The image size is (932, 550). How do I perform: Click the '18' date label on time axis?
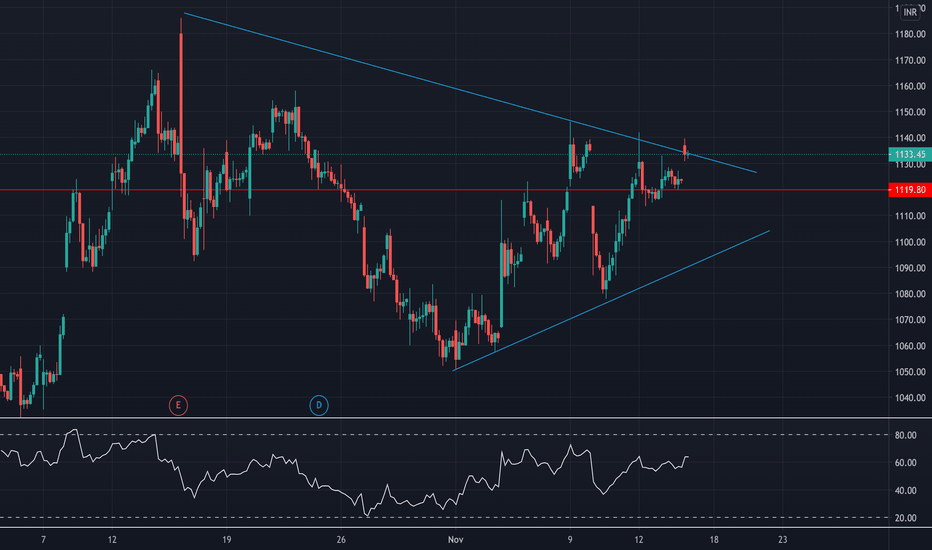714,540
